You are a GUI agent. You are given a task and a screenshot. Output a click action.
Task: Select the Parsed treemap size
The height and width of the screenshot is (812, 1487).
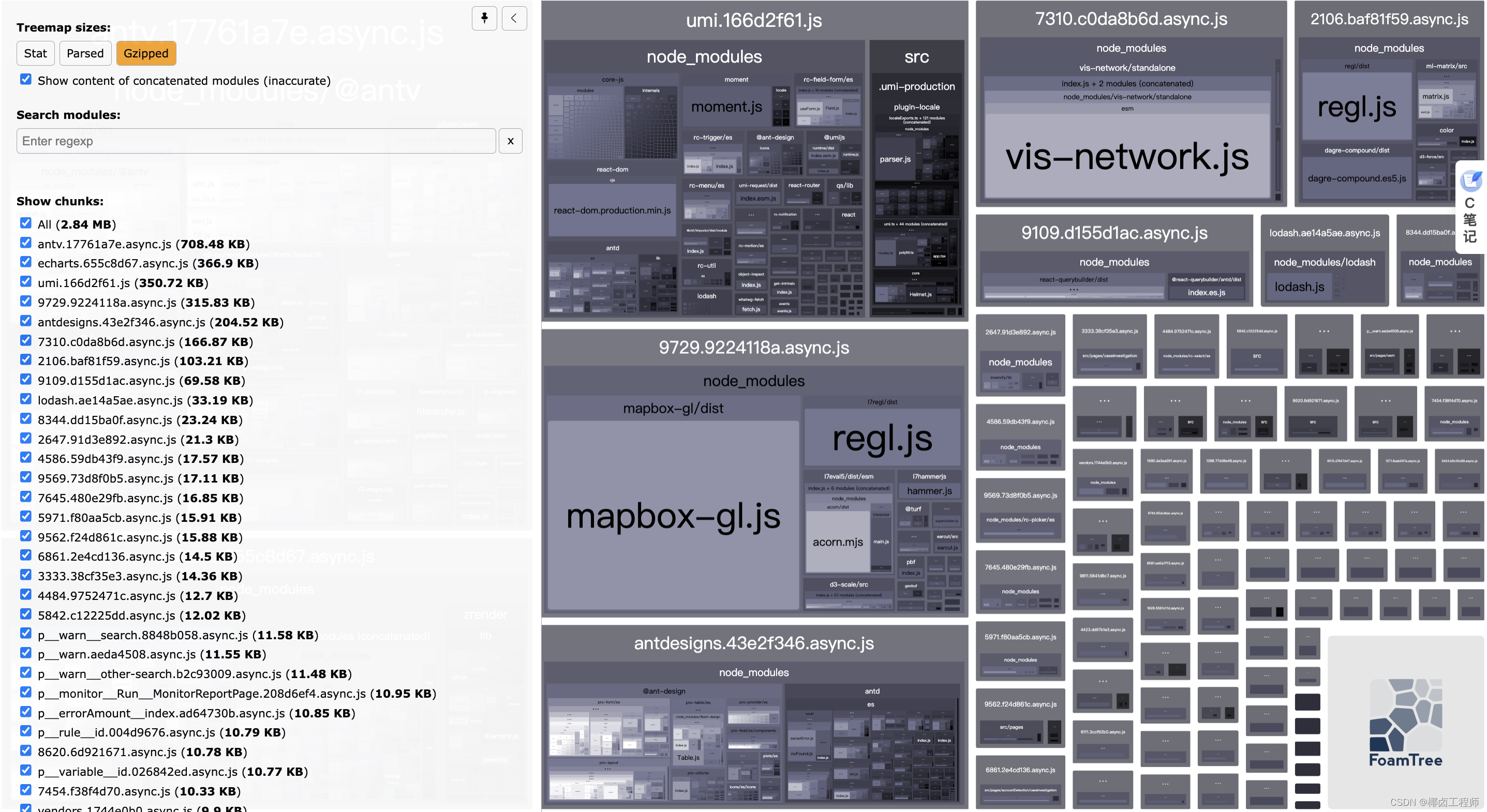85,53
